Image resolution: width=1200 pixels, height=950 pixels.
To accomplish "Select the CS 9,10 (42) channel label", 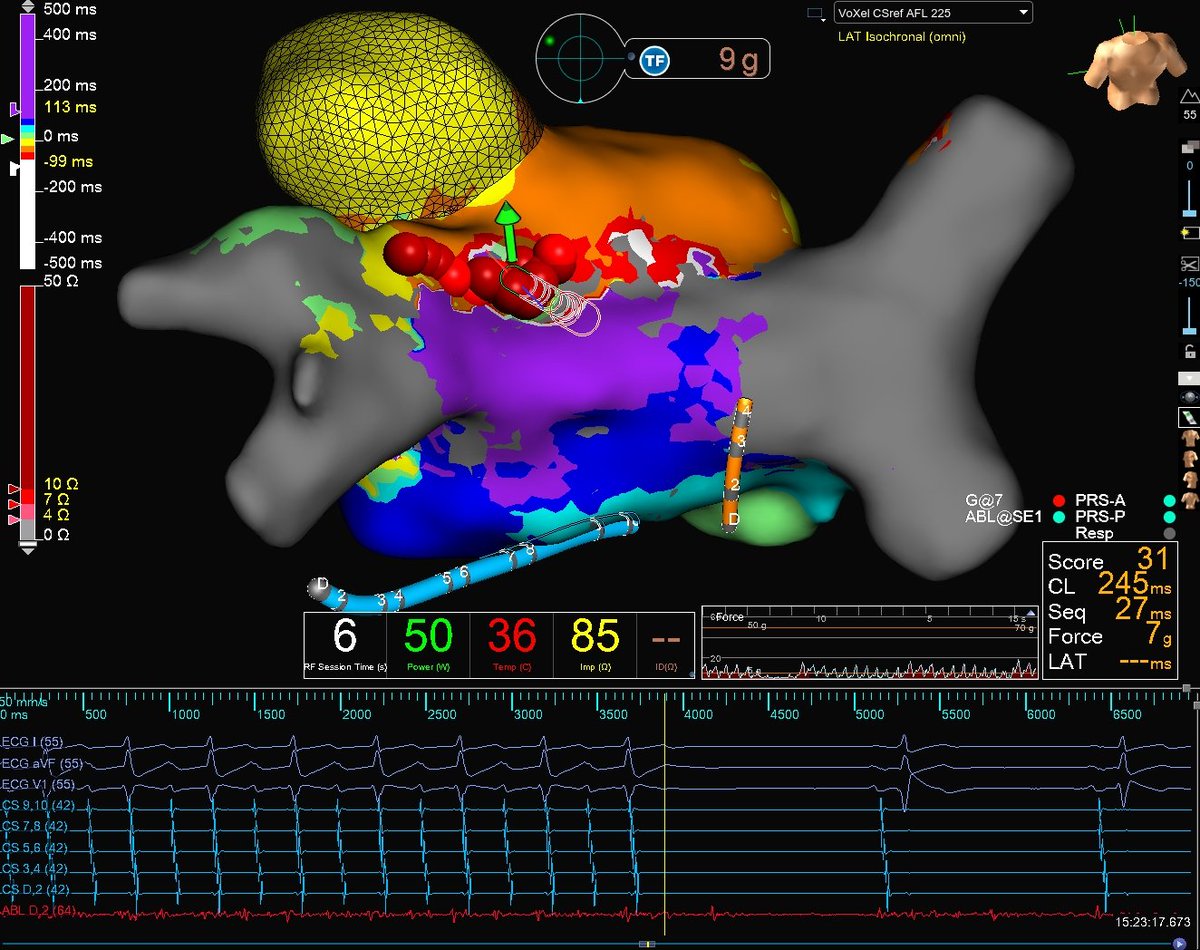I will point(36,806).
